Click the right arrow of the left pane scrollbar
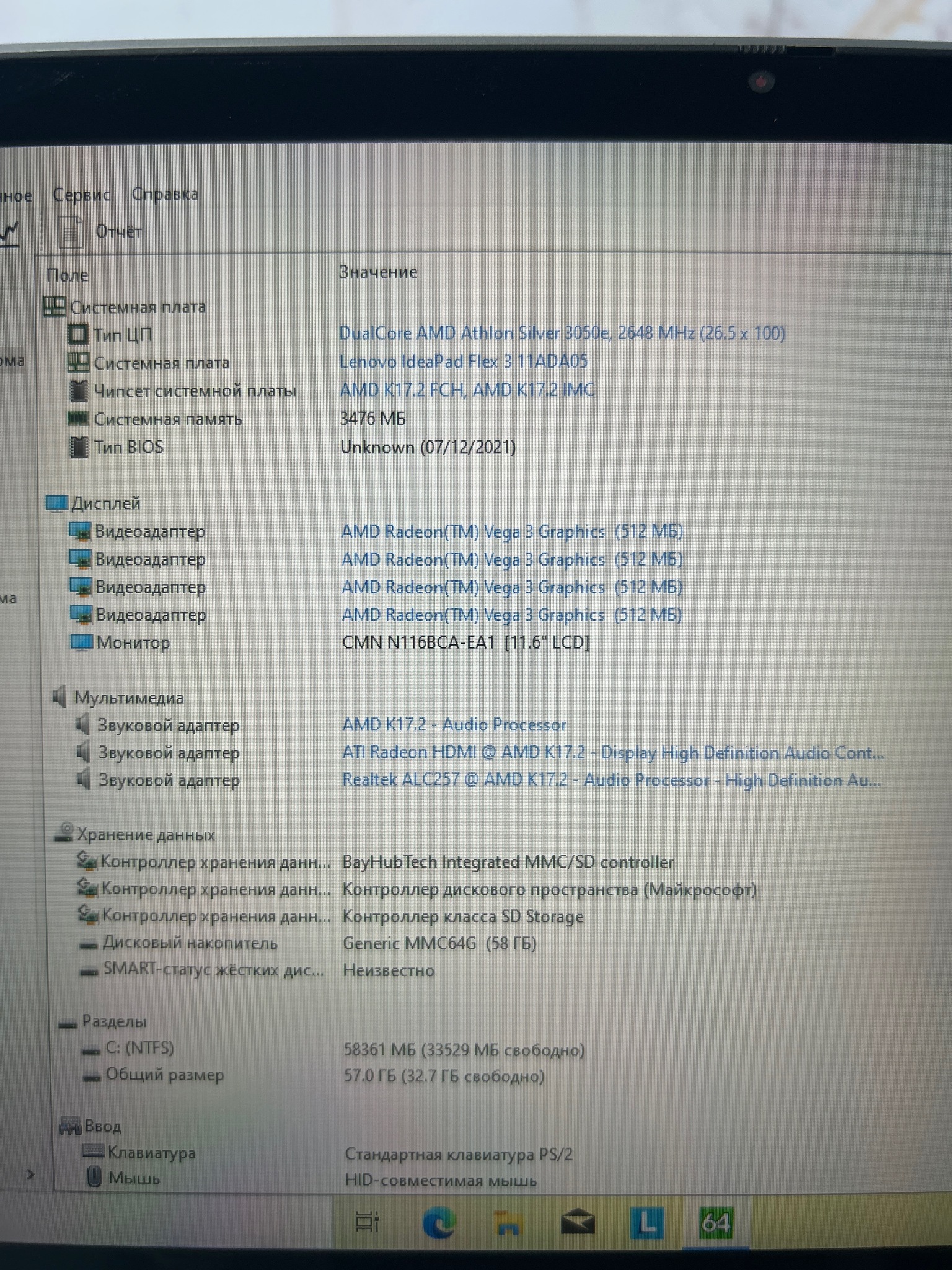 [30, 1174]
